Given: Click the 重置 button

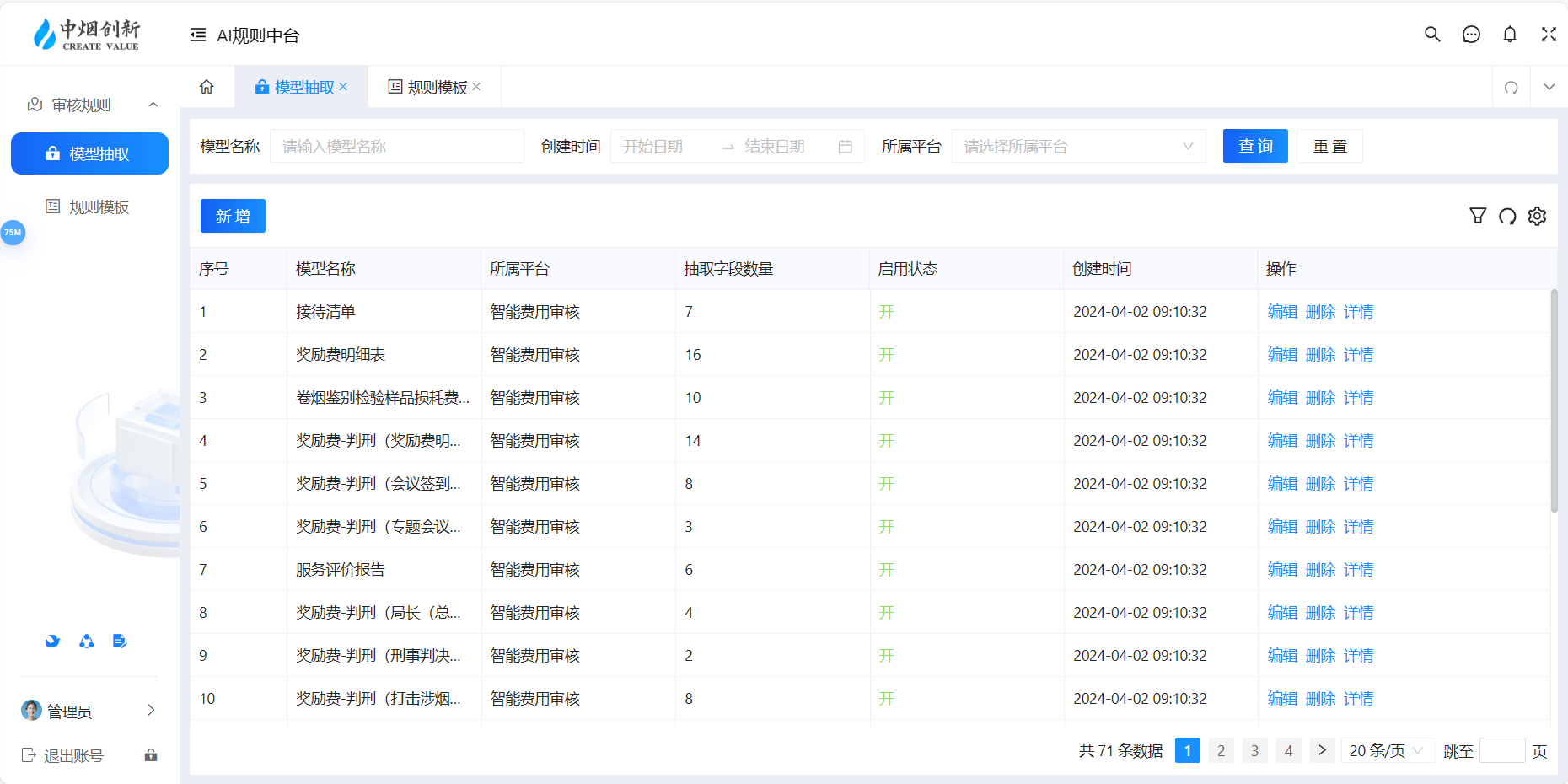Looking at the screenshot, I should (x=1329, y=146).
